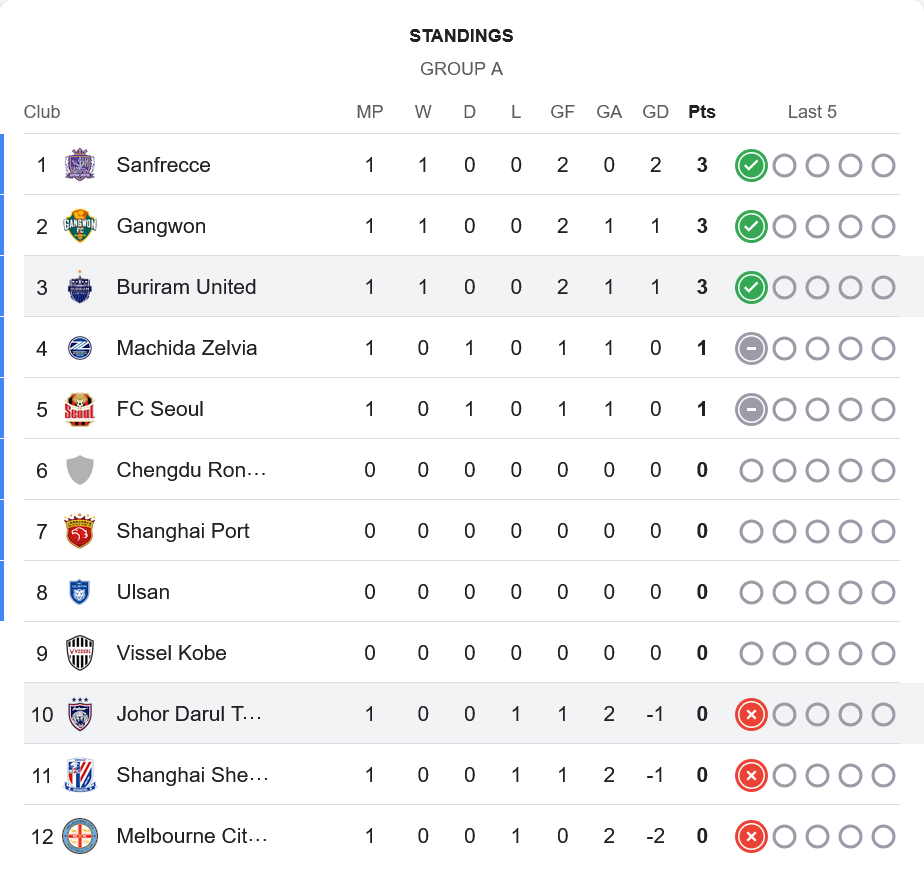Open the Gangwon team link
Viewport: 924px width, 871px height.
[x=161, y=226]
